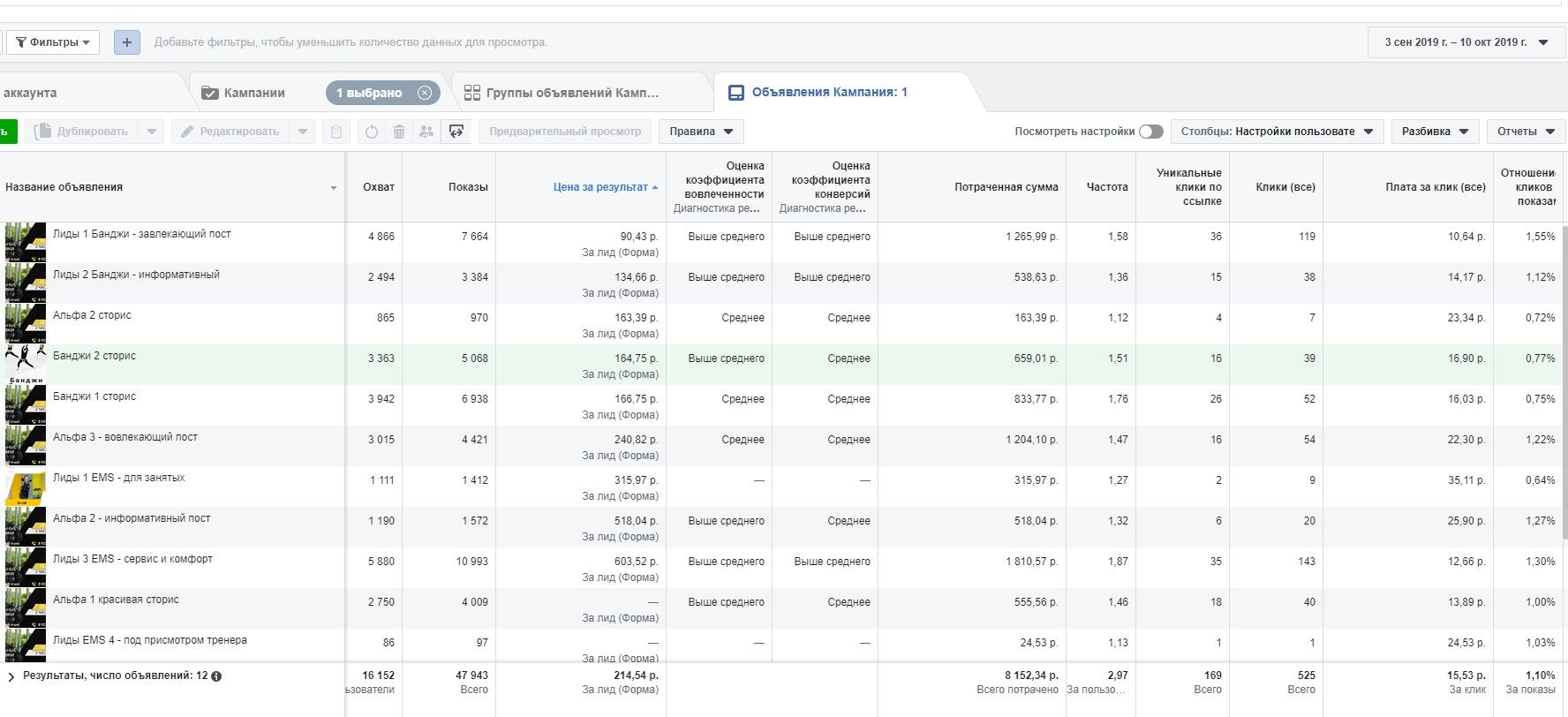Select ad name Альфа 2 сторис
The width and height of the screenshot is (1568, 717).
92,315
